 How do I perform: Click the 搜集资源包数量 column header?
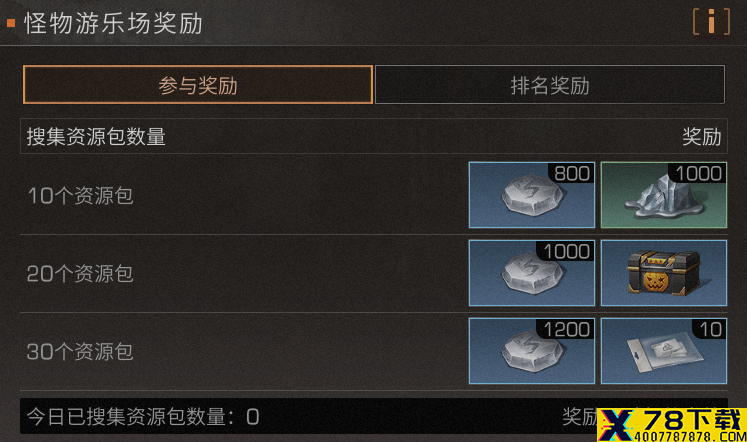coord(96,137)
